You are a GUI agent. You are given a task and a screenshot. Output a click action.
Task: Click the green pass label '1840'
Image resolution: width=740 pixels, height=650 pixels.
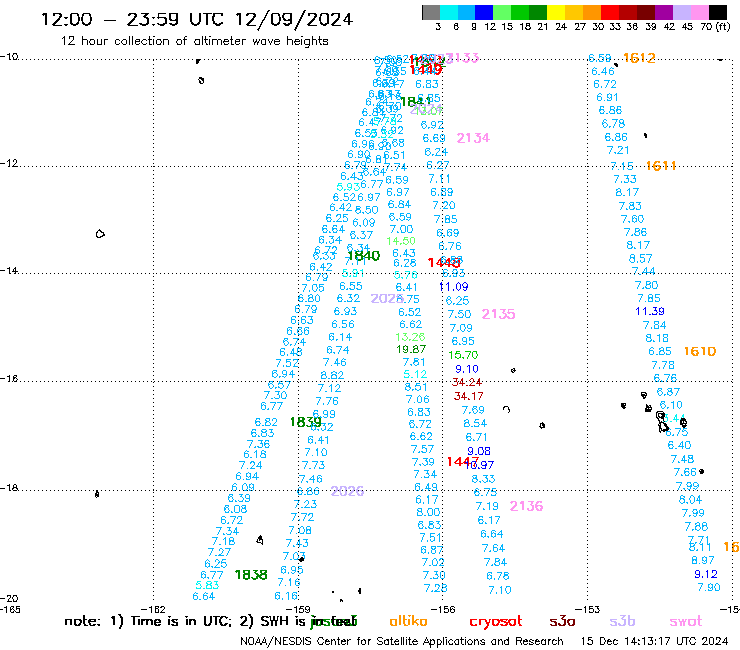tap(363, 256)
